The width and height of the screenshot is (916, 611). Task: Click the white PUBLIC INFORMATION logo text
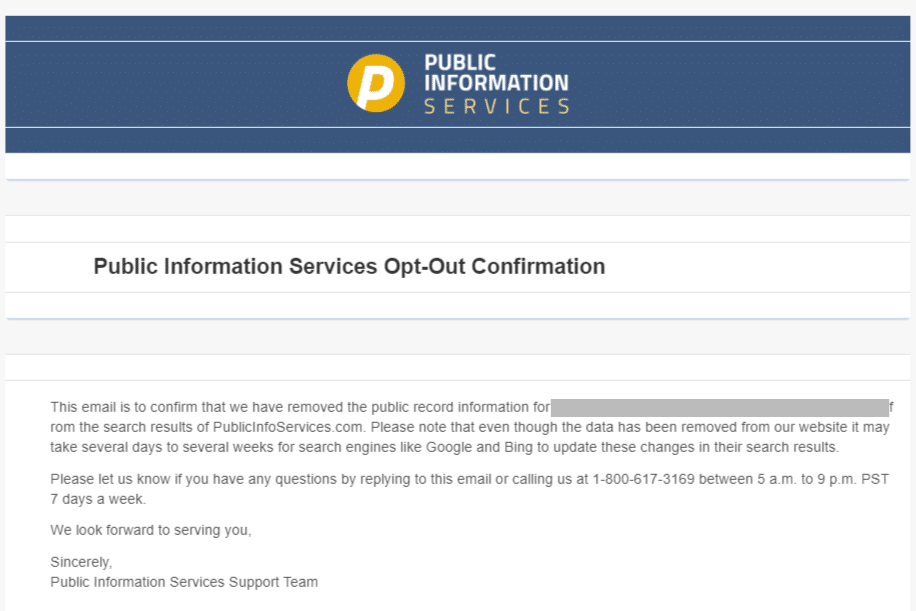495,73
